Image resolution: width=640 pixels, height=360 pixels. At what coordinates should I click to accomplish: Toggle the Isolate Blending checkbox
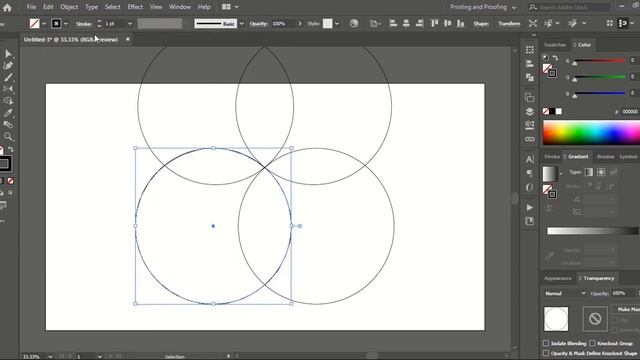pos(546,343)
